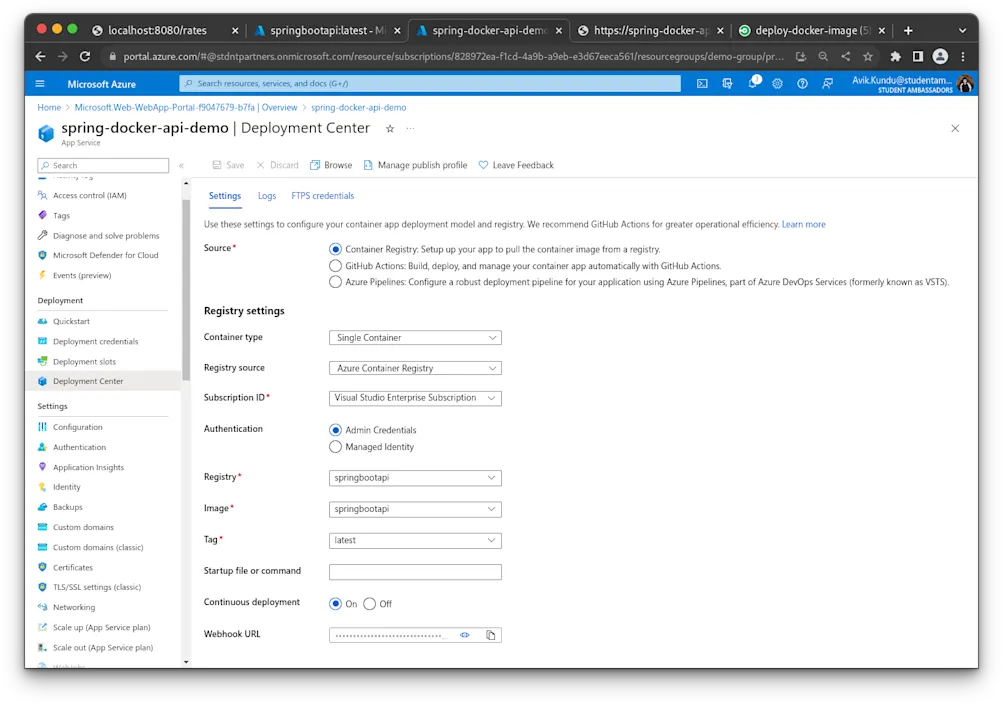Viewport: 1003px width, 704px height.
Task: Open the Learn more link
Action: point(802,225)
